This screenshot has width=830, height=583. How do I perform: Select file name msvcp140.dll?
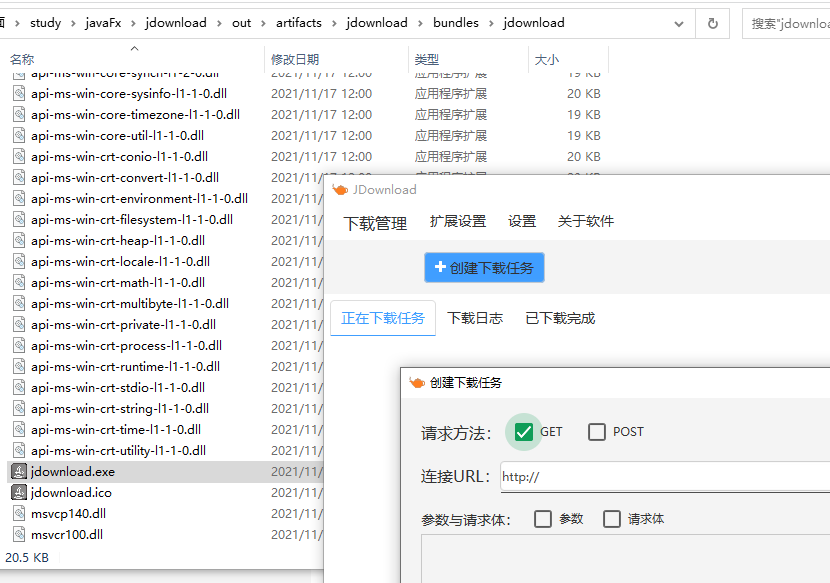click(68, 514)
